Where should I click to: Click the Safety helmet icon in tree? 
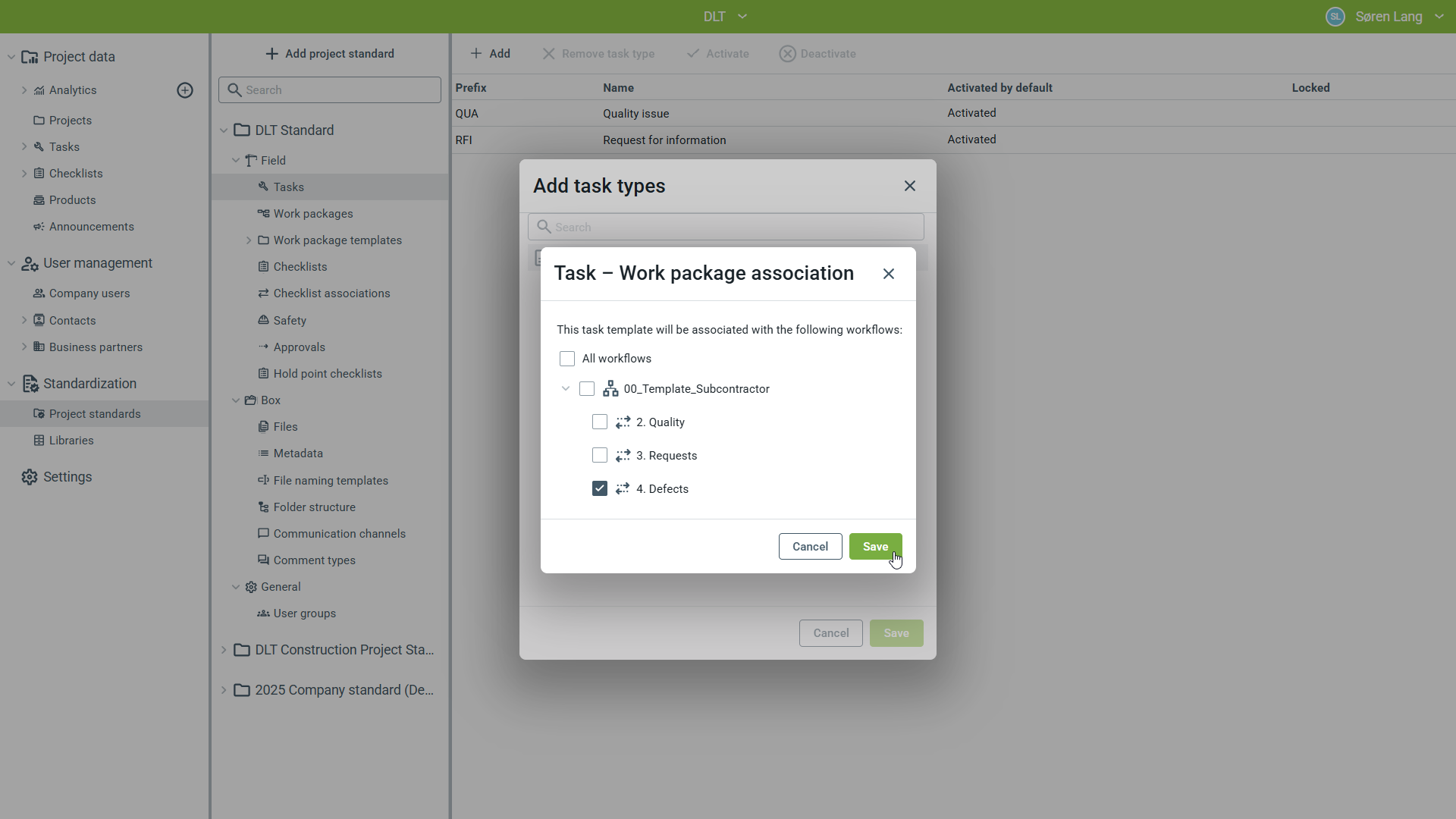[263, 320]
